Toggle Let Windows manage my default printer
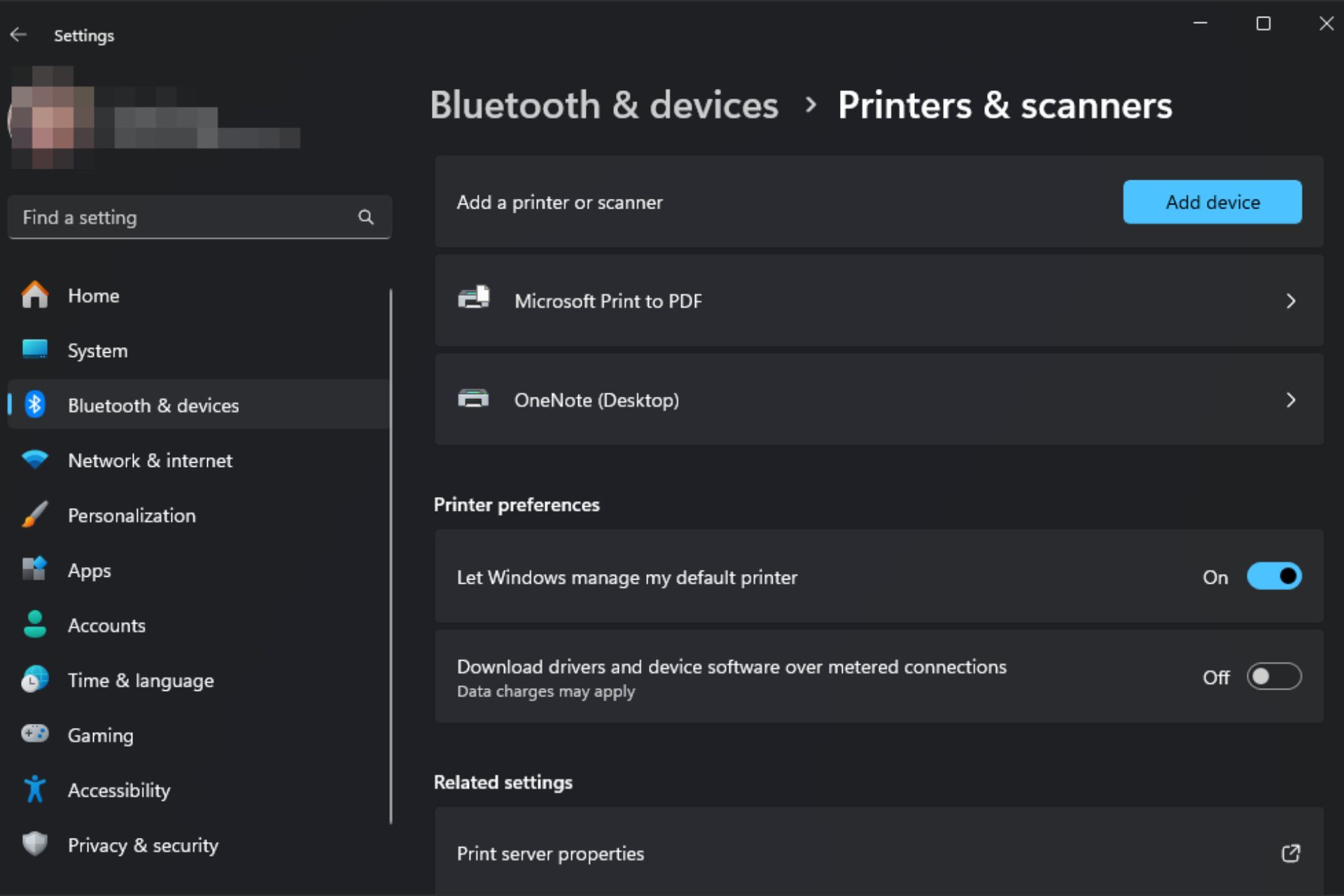The image size is (1344, 896). (1274, 576)
